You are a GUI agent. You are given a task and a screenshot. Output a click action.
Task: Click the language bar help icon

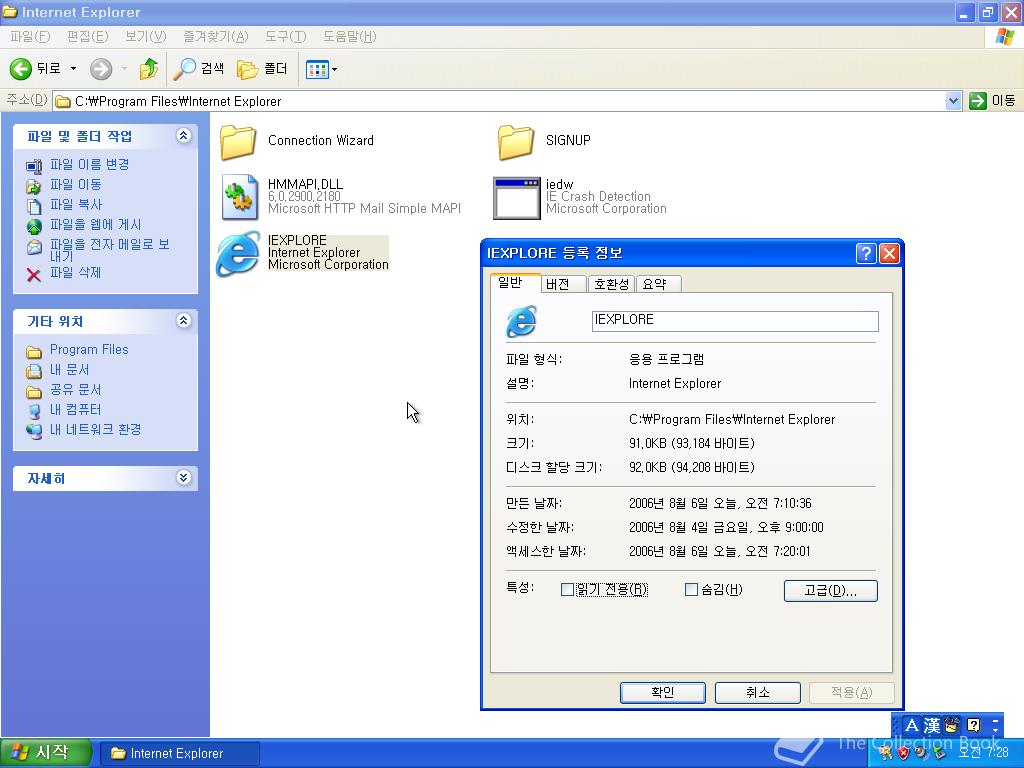point(973,725)
